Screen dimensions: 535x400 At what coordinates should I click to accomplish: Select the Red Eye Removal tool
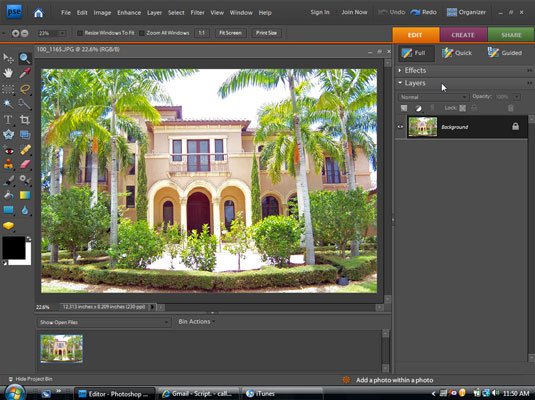coord(8,150)
